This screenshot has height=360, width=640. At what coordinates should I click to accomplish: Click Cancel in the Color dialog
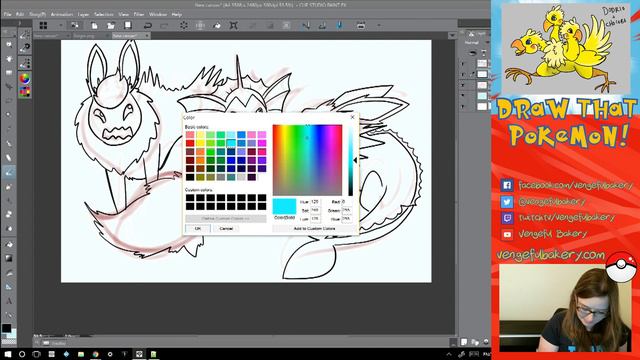tap(226, 228)
